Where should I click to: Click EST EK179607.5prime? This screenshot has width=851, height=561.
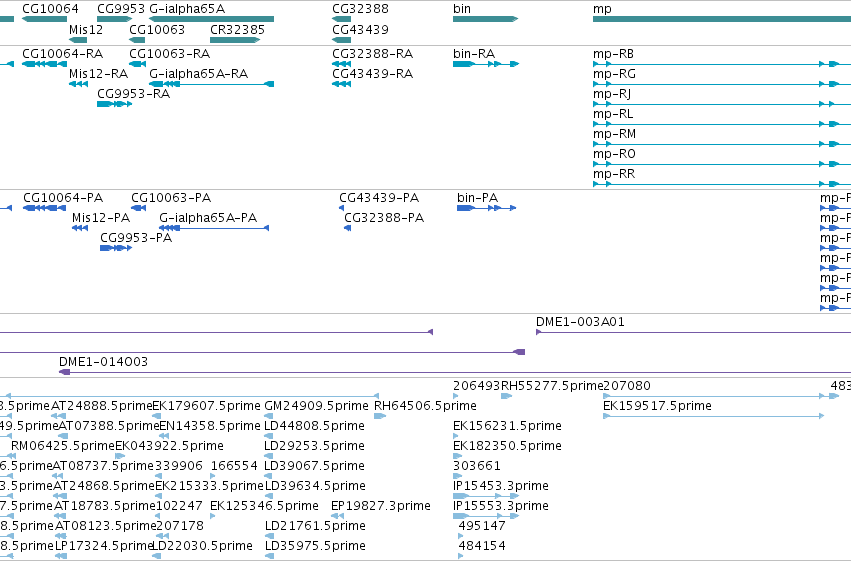pyautogui.click(x=207, y=406)
